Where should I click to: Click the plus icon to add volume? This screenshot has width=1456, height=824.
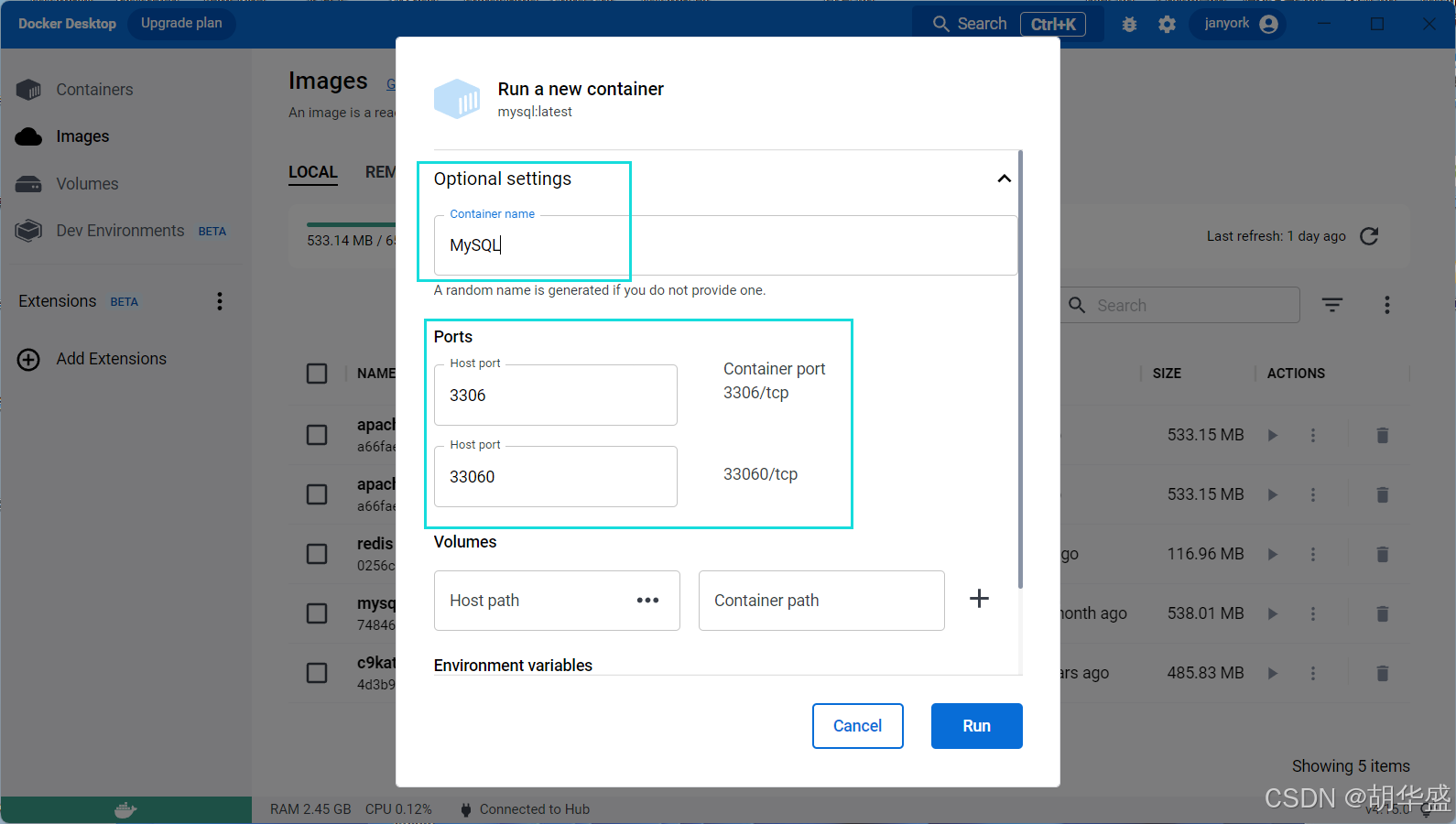(979, 599)
